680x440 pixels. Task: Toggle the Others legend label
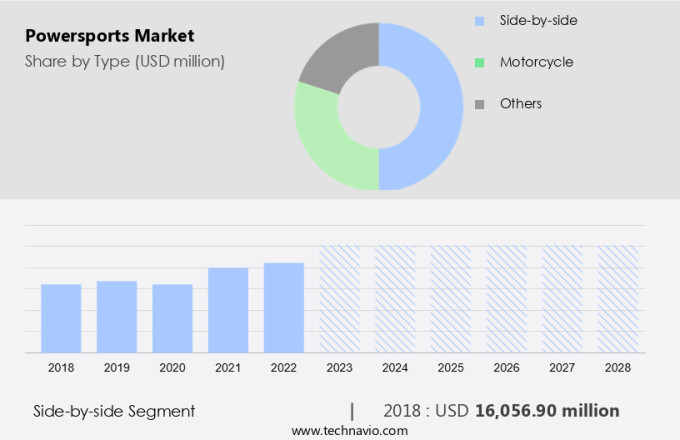tap(520, 104)
